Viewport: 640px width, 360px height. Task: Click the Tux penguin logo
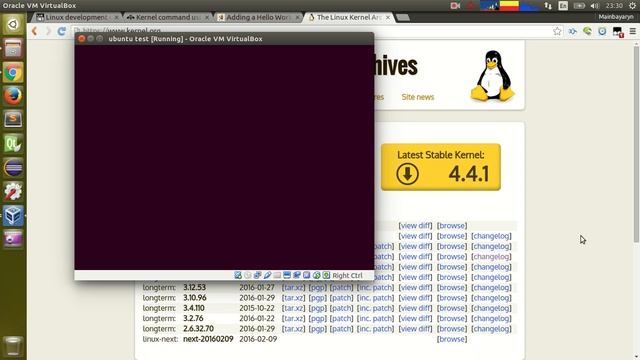[493, 76]
